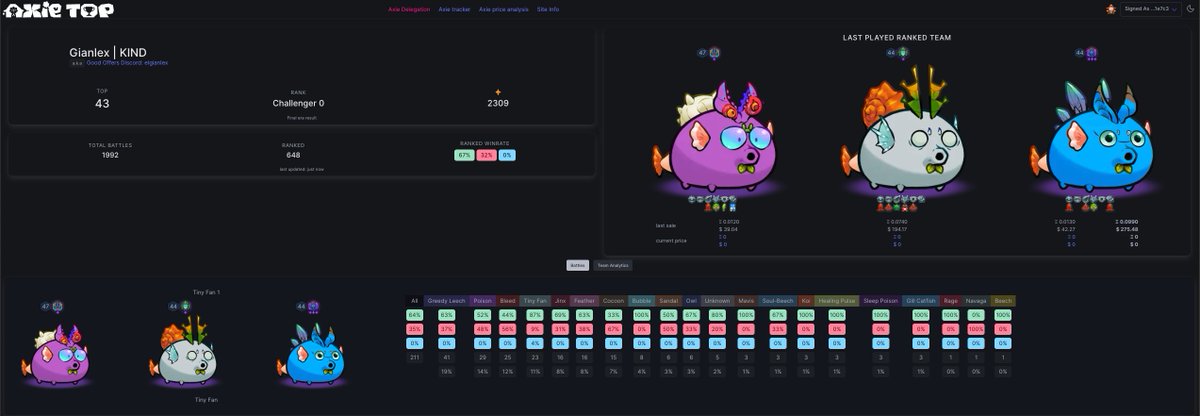Image resolution: width=1200 pixels, height=416 pixels.
Task: Select the Gill Catfish filter tag
Action: (x=920, y=300)
